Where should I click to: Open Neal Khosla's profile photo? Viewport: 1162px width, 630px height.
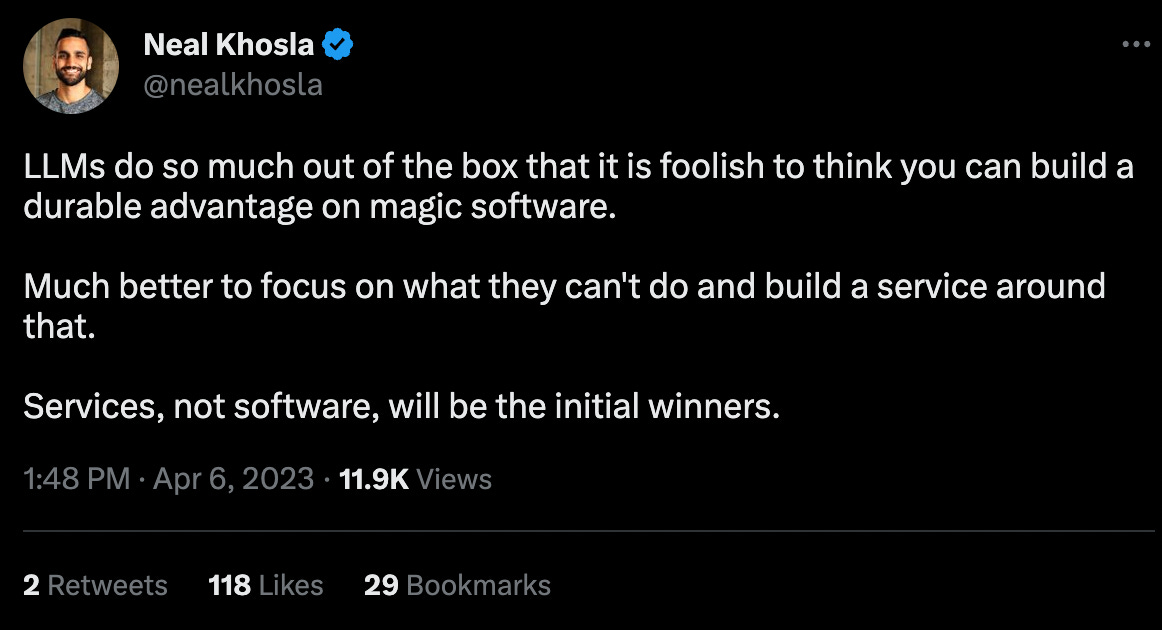point(71,66)
